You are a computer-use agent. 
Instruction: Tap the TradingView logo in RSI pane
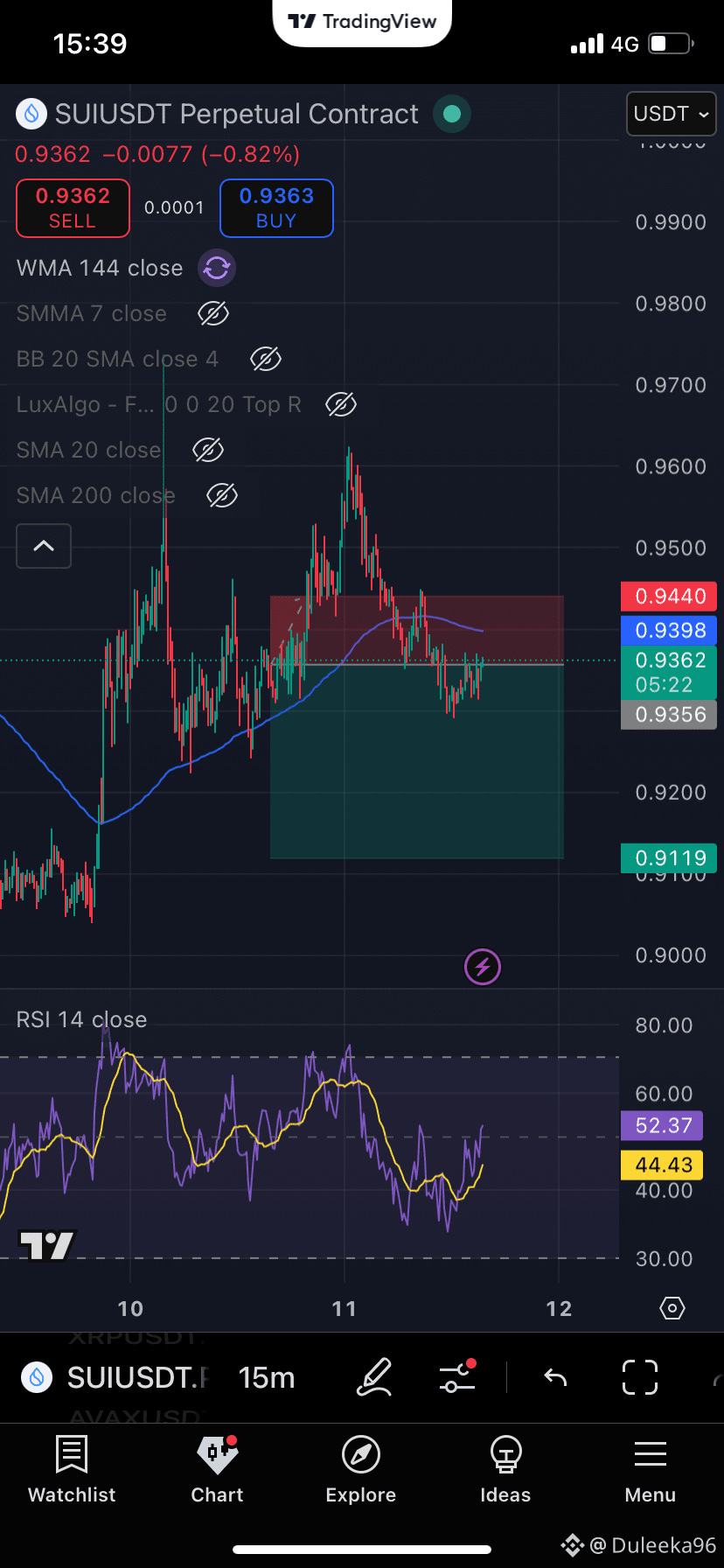click(47, 1244)
